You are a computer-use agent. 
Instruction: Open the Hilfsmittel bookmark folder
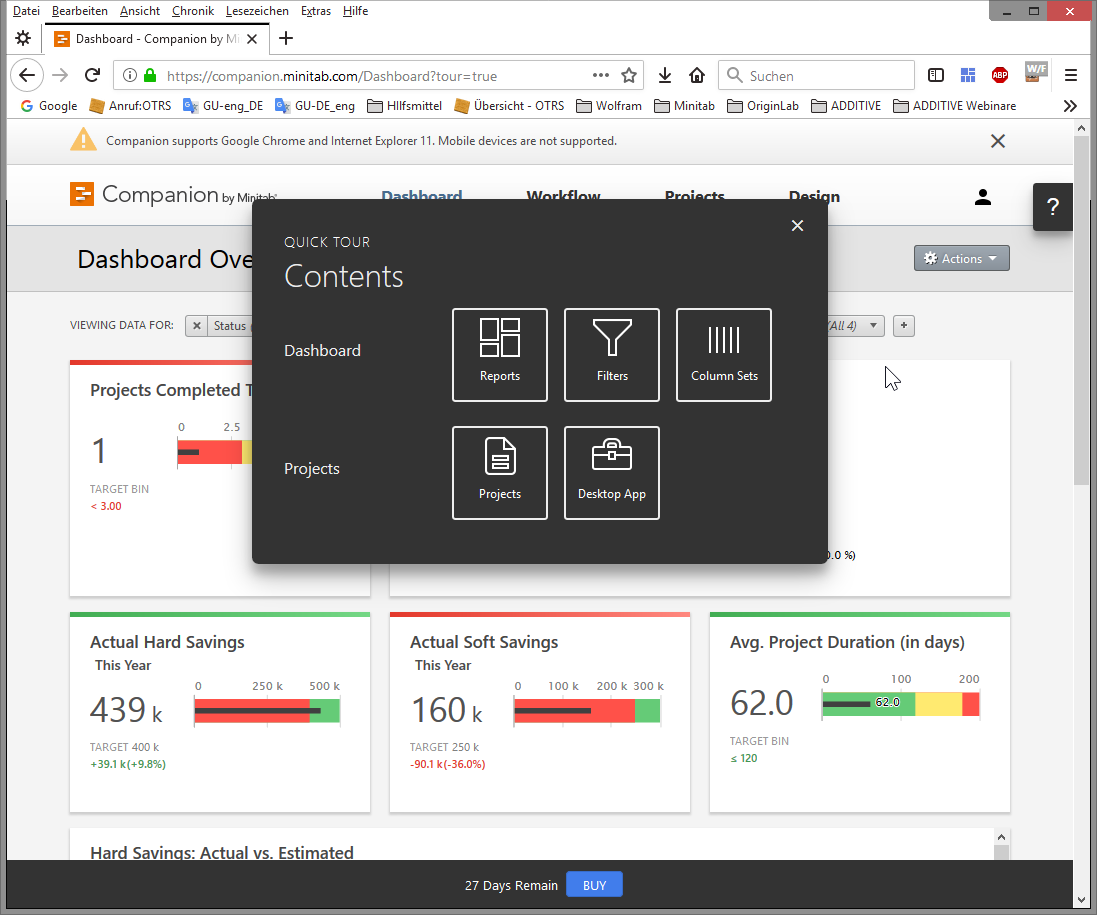405,106
